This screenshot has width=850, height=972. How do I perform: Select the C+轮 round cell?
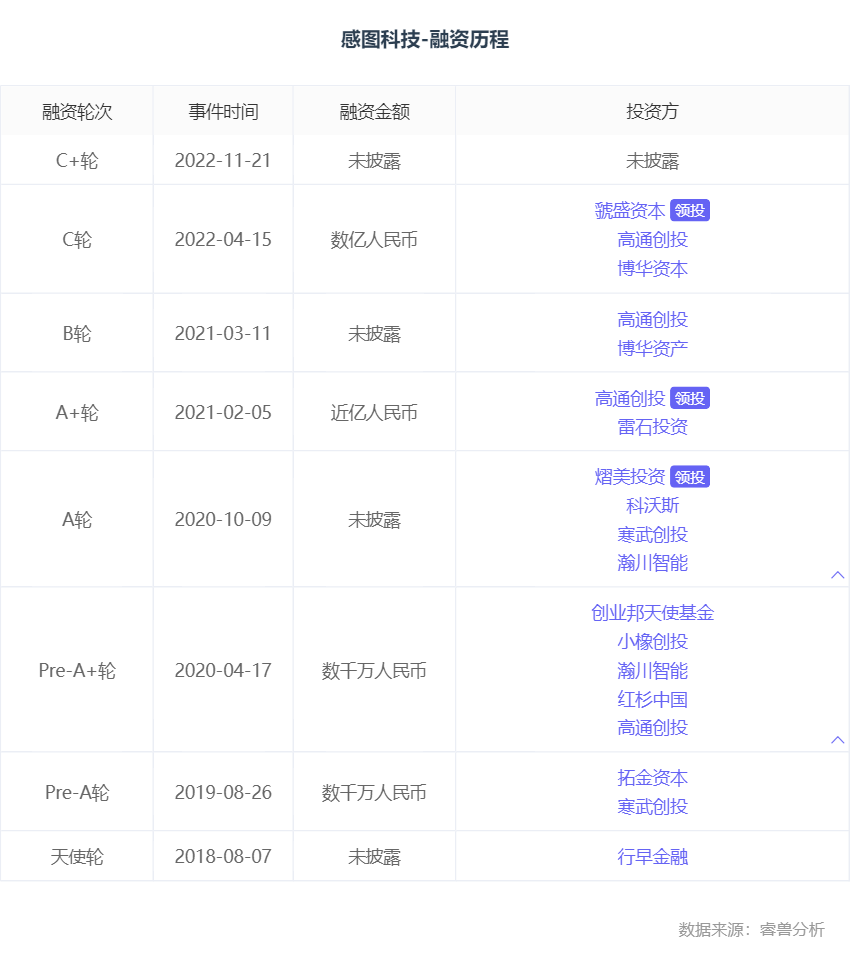coord(77,161)
